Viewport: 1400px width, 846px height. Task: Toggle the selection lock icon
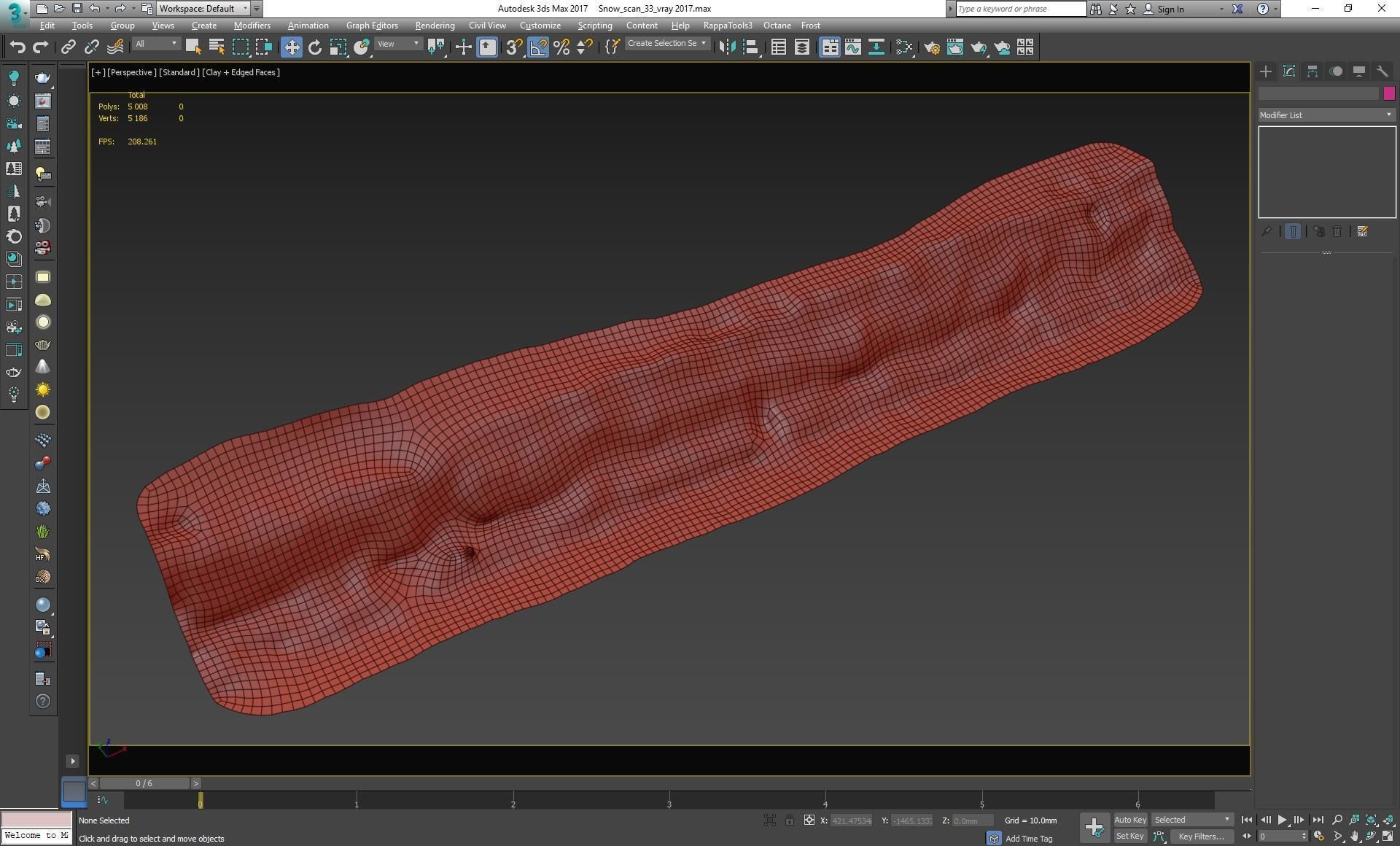[x=789, y=820]
